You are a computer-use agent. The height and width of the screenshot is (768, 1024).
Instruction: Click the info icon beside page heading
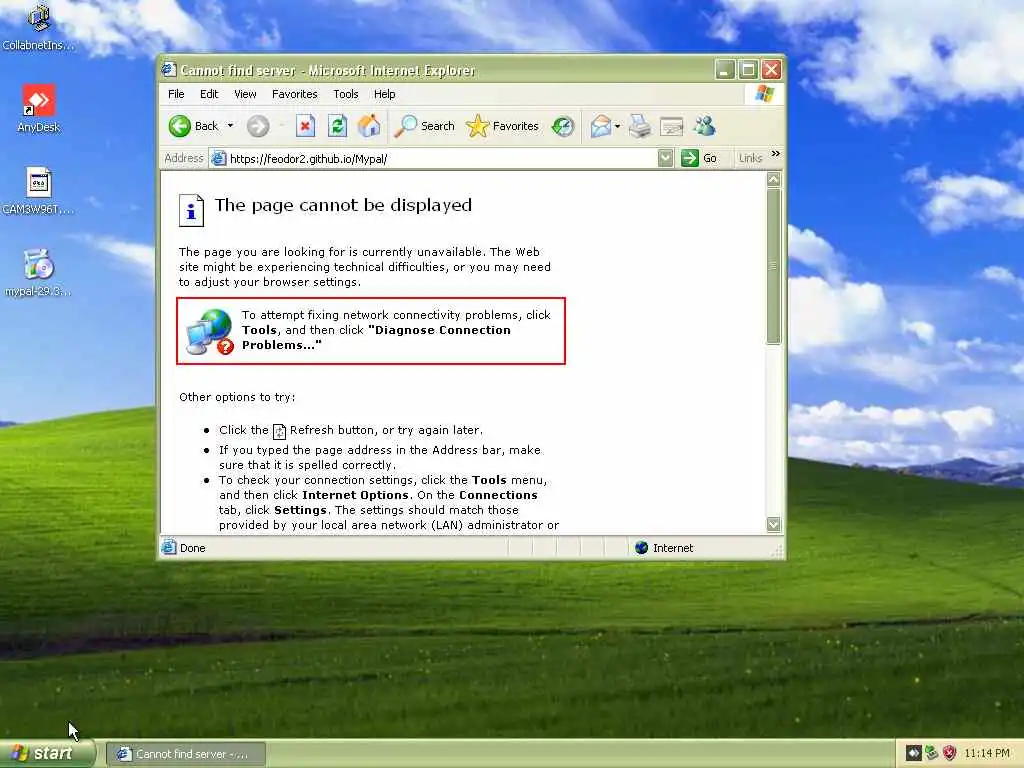tap(191, 210)
